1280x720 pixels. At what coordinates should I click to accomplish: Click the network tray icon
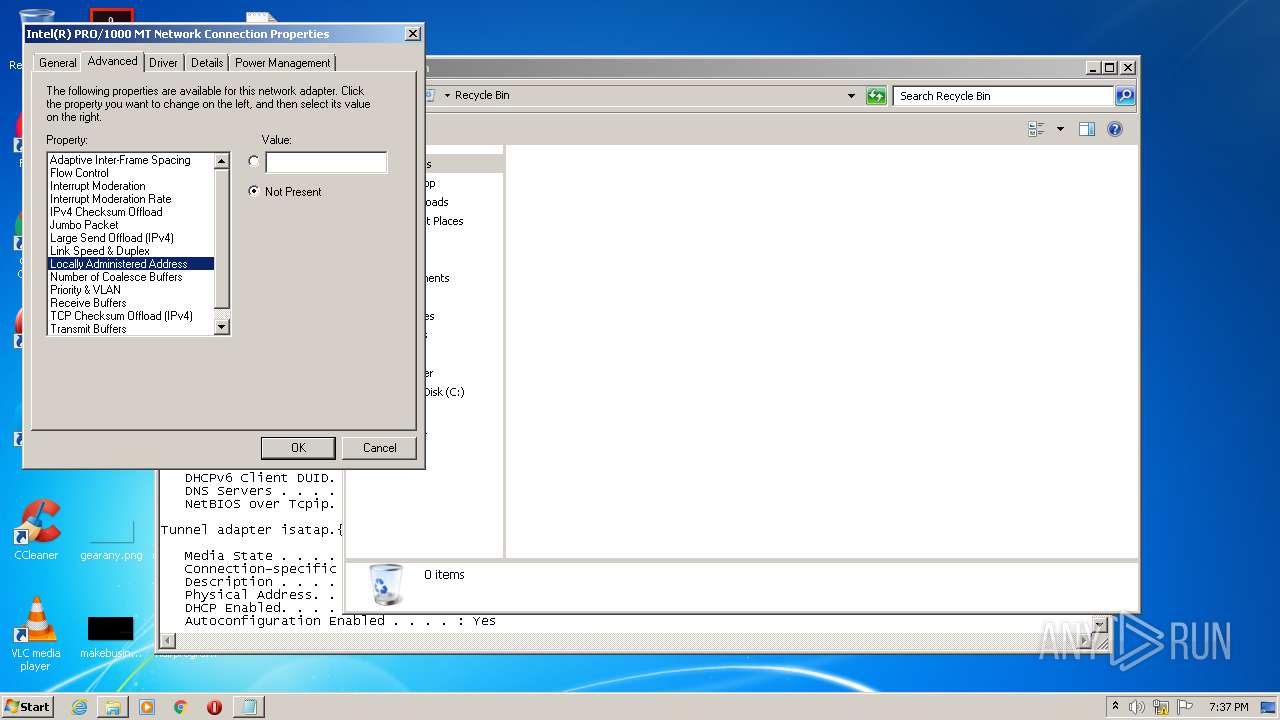[x=1161, y=707]
